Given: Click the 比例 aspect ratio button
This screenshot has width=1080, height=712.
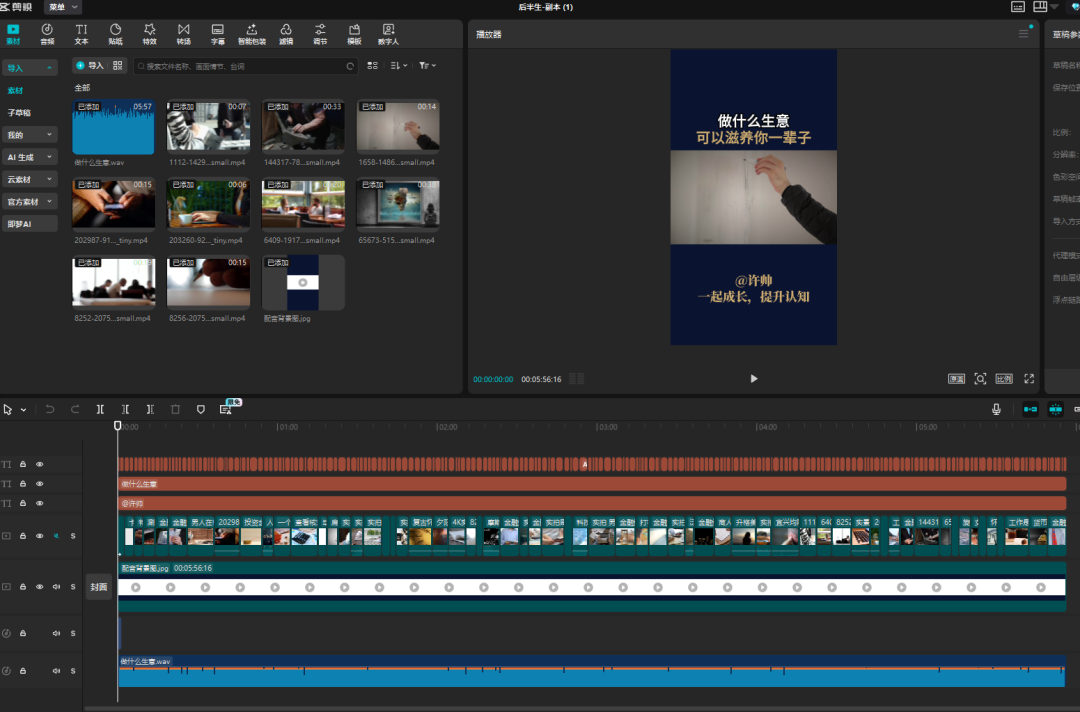Looking at the screenshot, I should tap(1004, 379).
